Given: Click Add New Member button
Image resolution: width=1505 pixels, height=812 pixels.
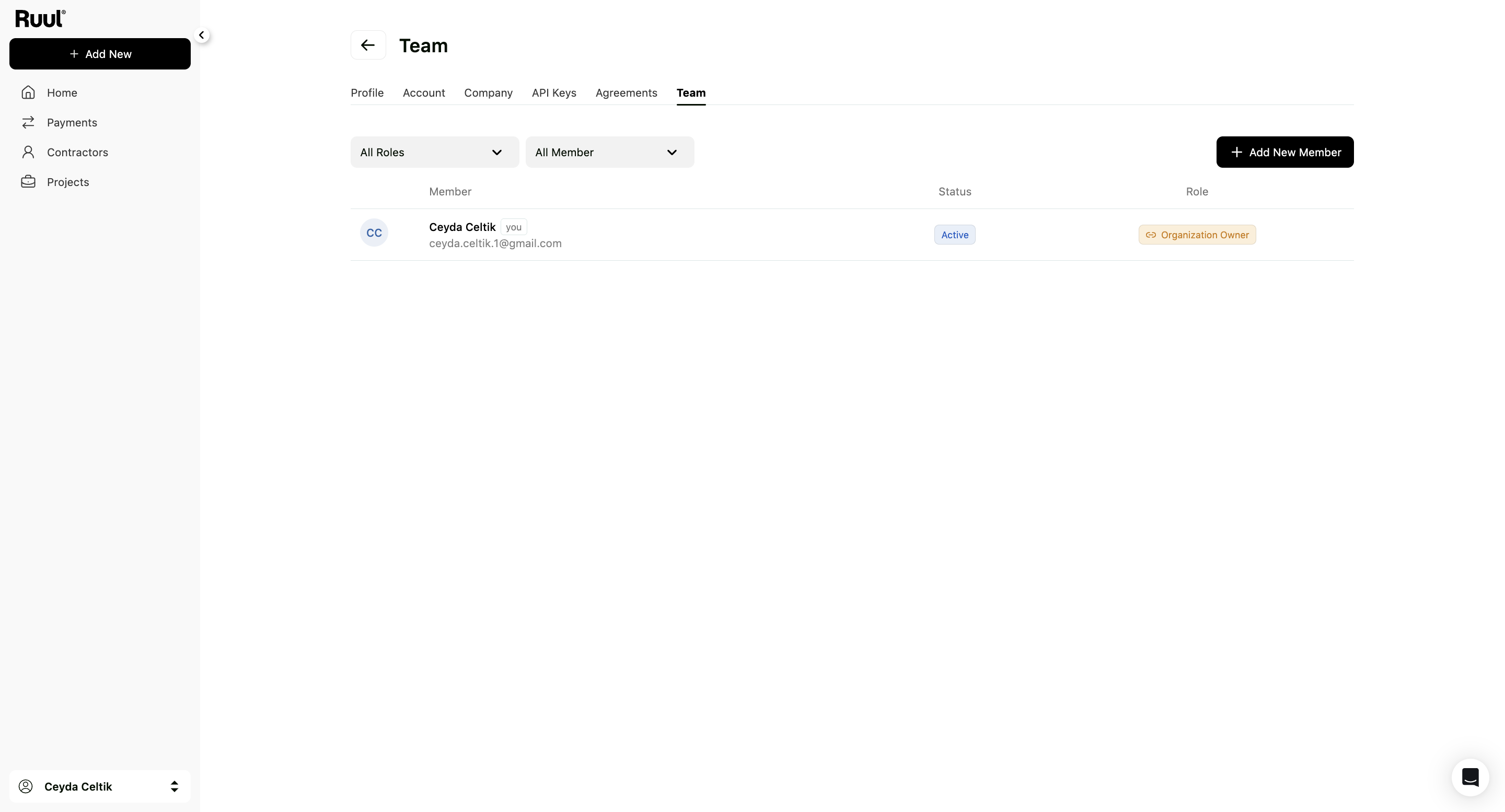Looking at the screenshot, I should pos(1285,152).
